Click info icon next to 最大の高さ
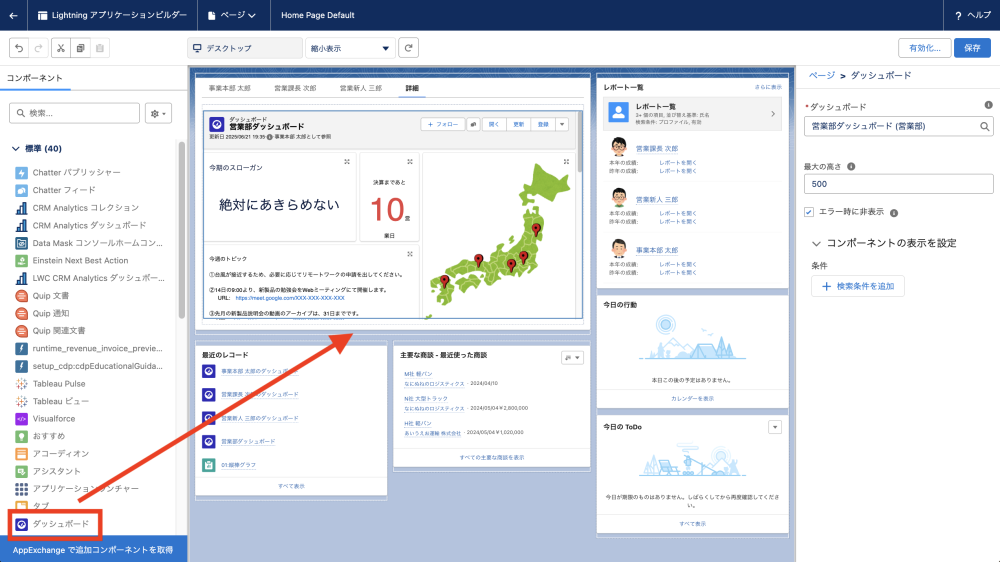Image resolution: width=1000 pixels, height=562 pixels. pyautogui.click(x=851, y=166)
